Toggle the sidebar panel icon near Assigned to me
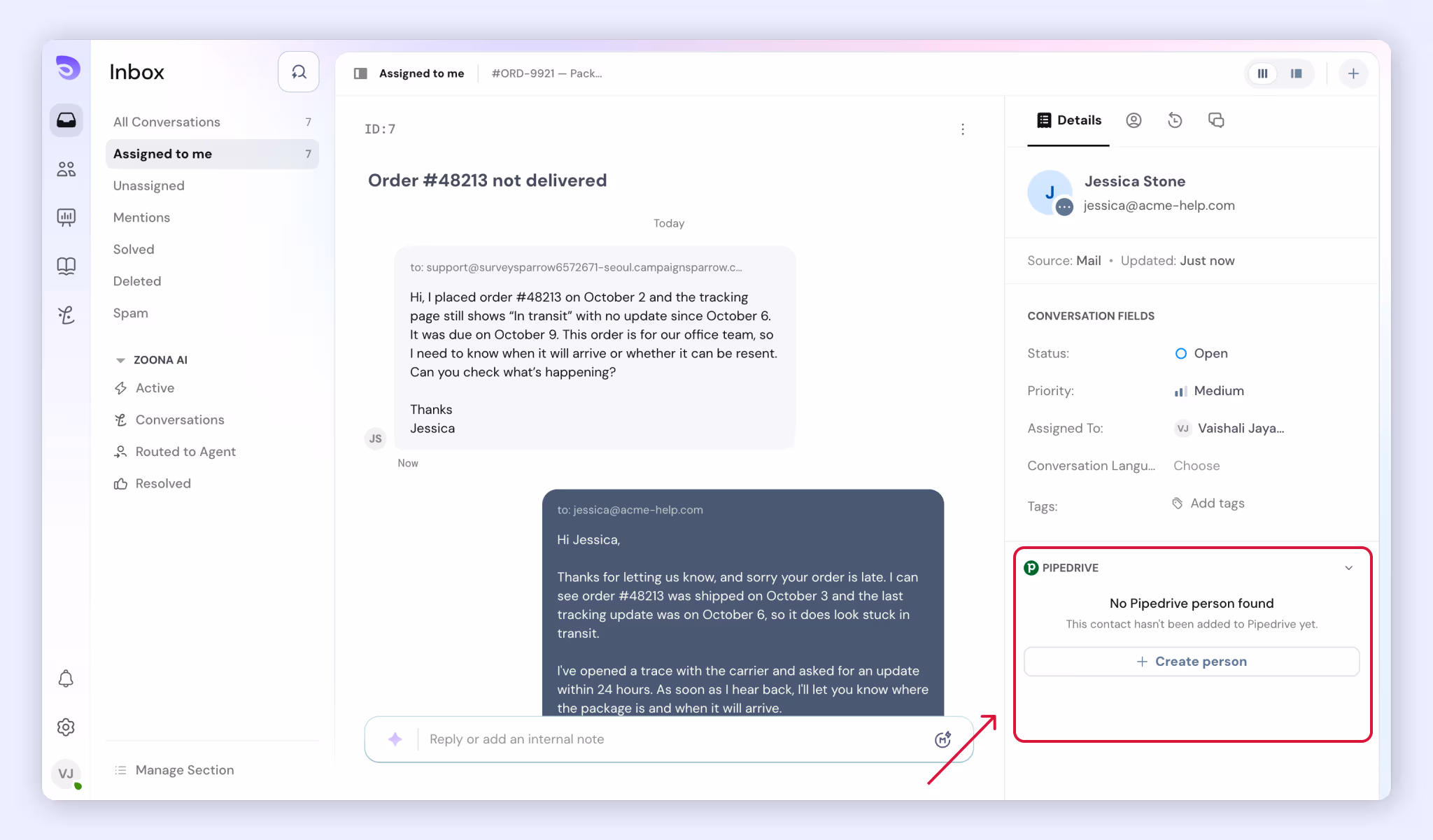 pos(360,73)
